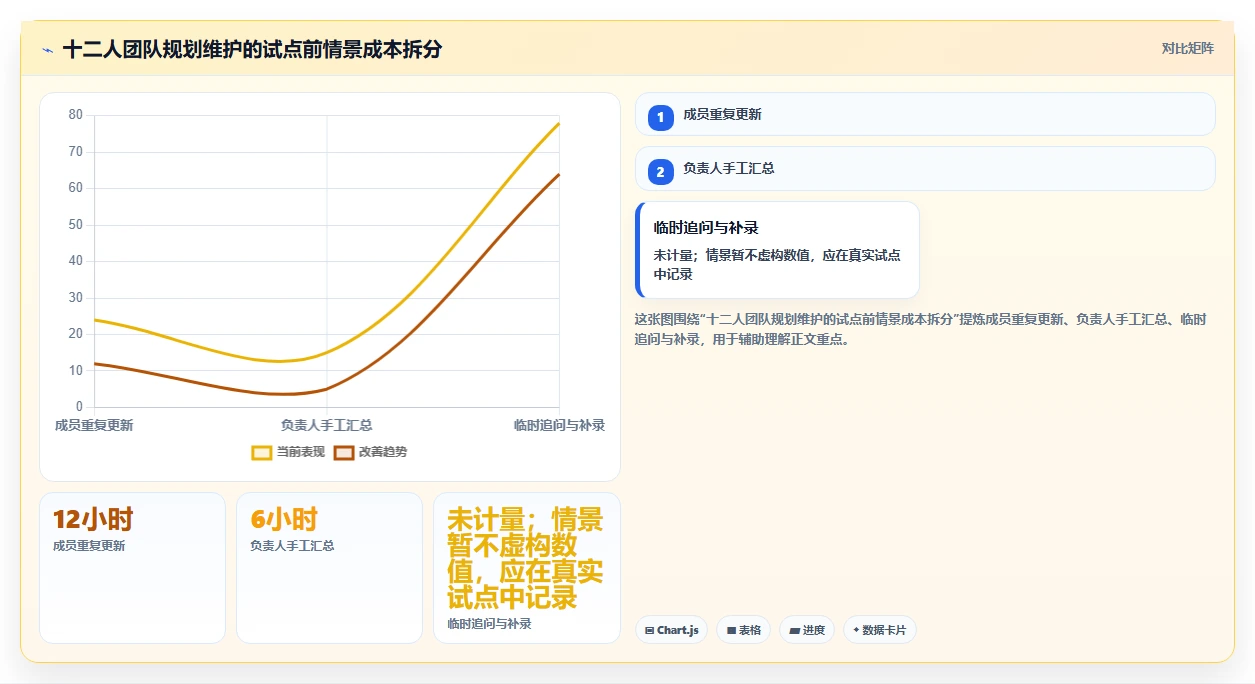Select numbered item 2 负责人手工汇总
Viewport: 1255px width, 684px height.
[x=925, y=169]
